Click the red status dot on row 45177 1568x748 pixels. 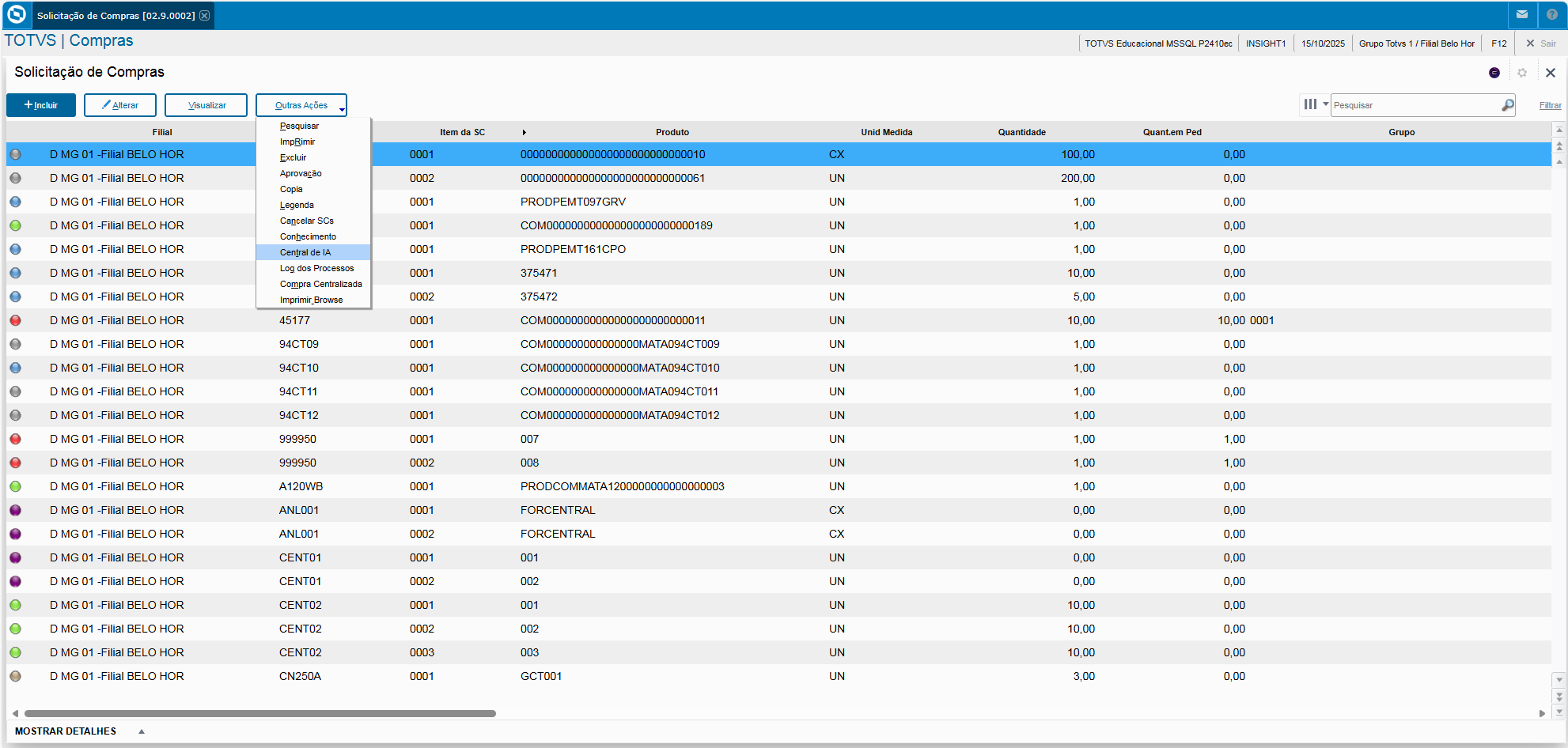tap(15, 320)
